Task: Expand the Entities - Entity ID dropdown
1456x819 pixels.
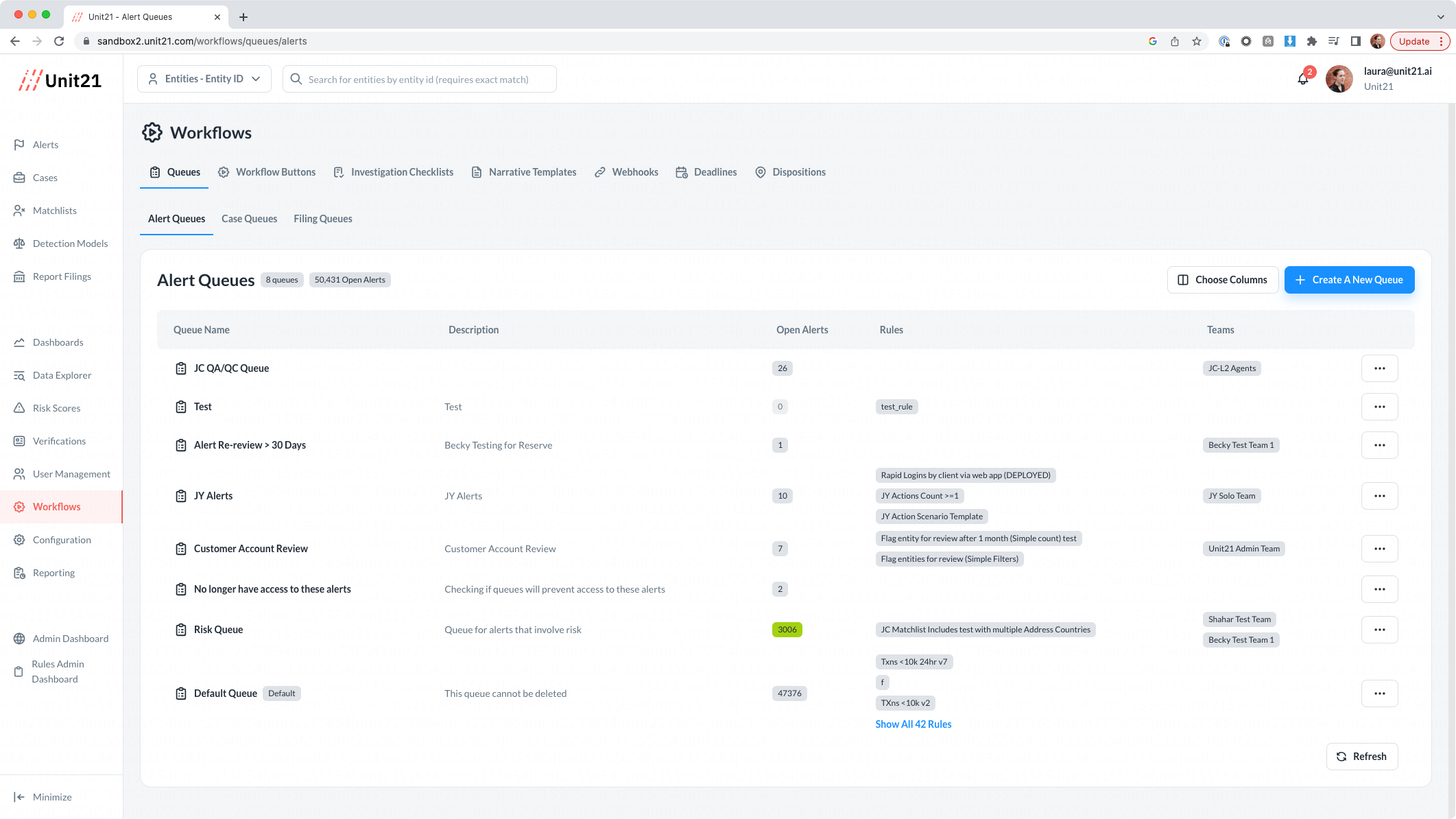Action: (204, 79)
